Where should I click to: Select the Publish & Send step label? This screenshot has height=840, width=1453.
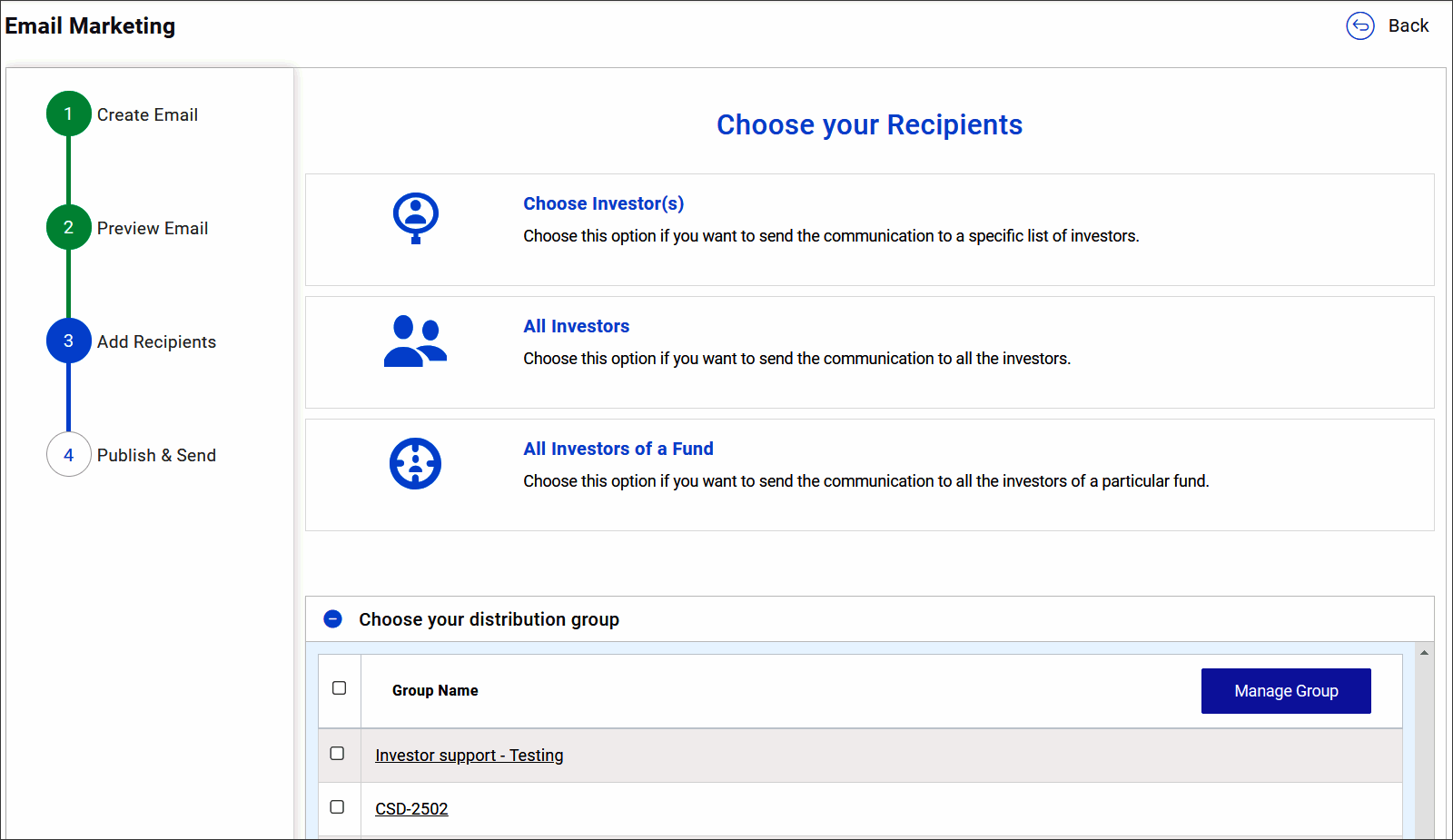point(156,455)
